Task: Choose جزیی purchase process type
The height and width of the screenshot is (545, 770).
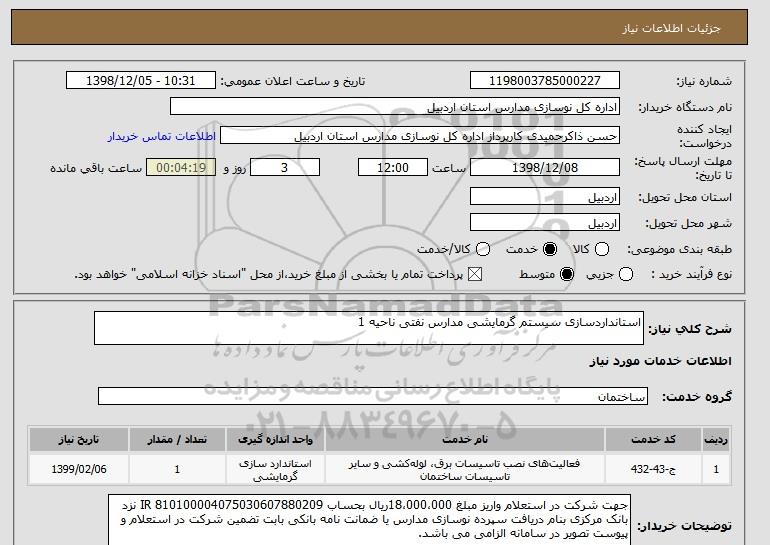Action: (626, 274)
